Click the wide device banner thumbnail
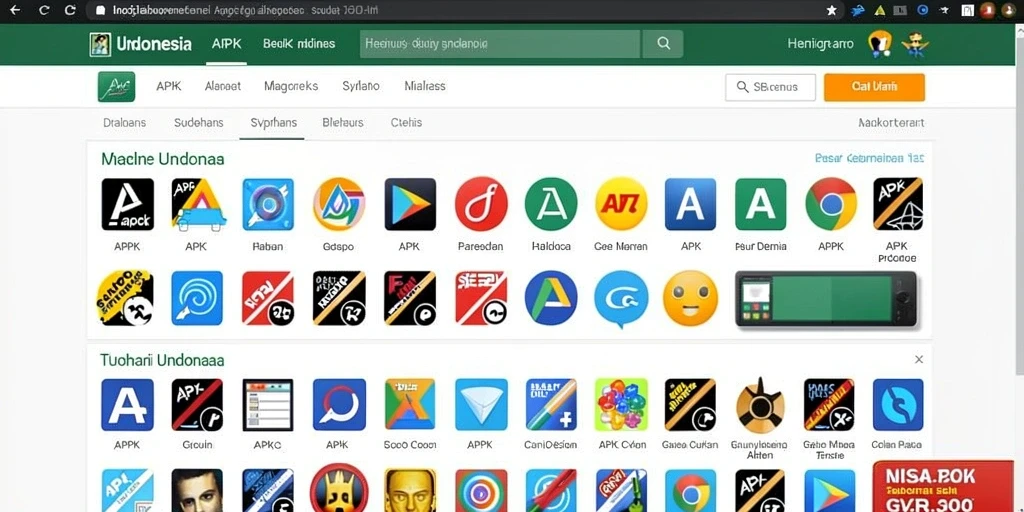This screenshot has width=1024, height=512. pos(826,298)
